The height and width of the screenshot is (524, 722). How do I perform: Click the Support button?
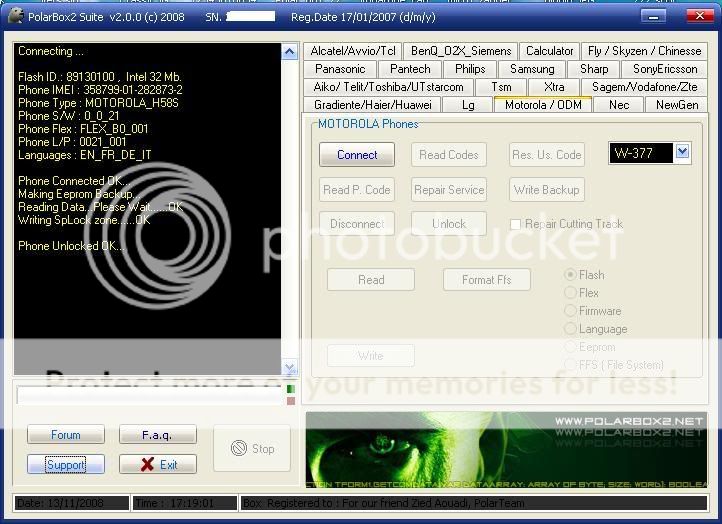pyautogui.click(x=66, y=464)
